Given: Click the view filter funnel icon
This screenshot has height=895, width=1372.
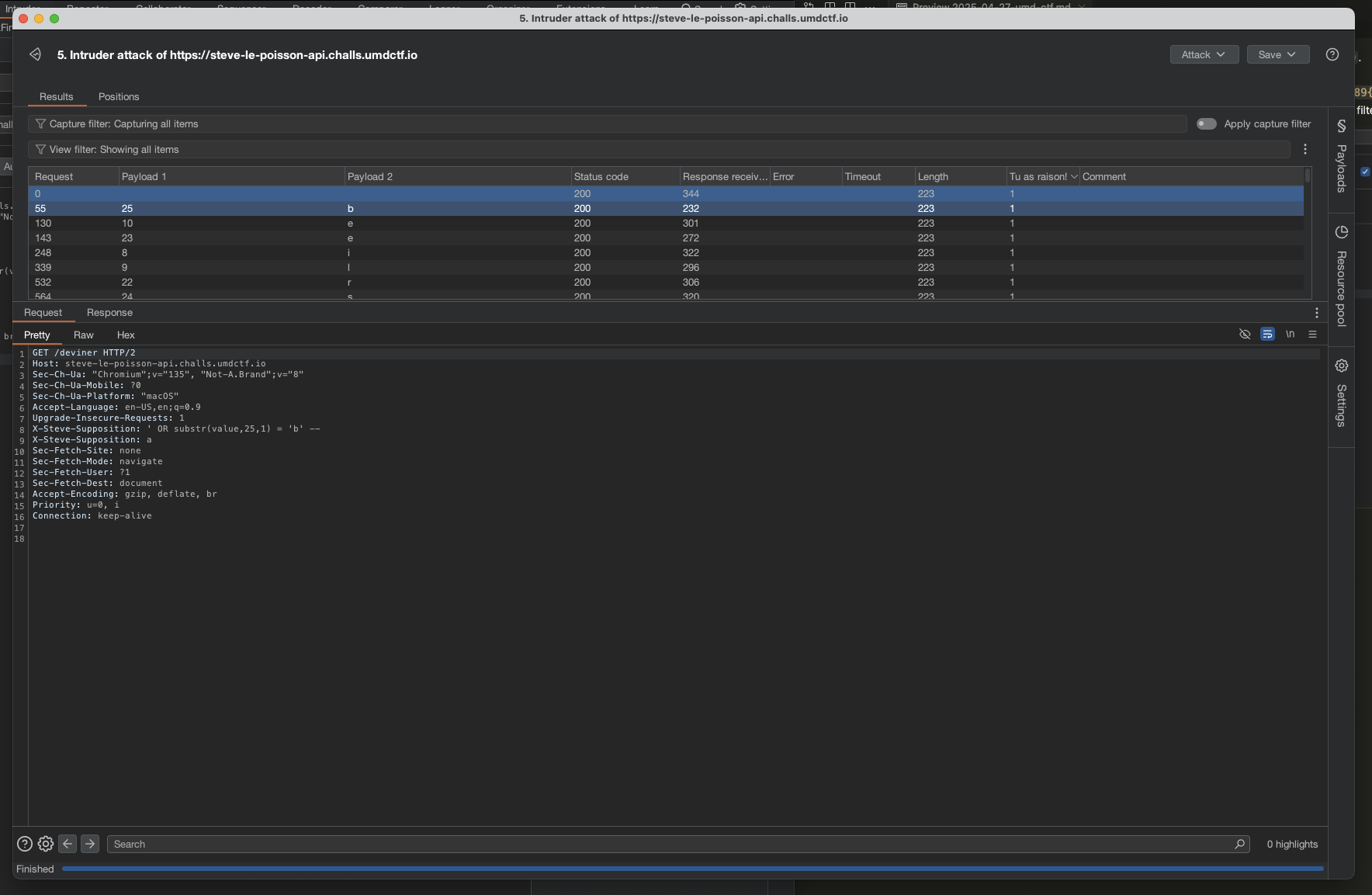Looking at the screenshot, I should (40, 150).
